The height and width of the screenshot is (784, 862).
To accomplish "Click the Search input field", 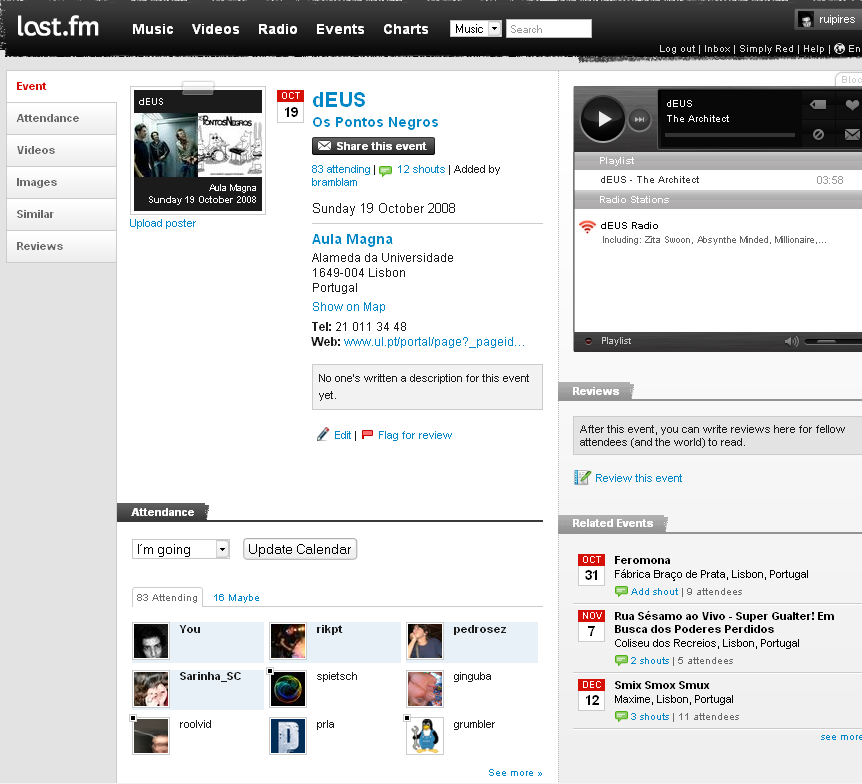I will pyautogui.click(x=549, y=29).
